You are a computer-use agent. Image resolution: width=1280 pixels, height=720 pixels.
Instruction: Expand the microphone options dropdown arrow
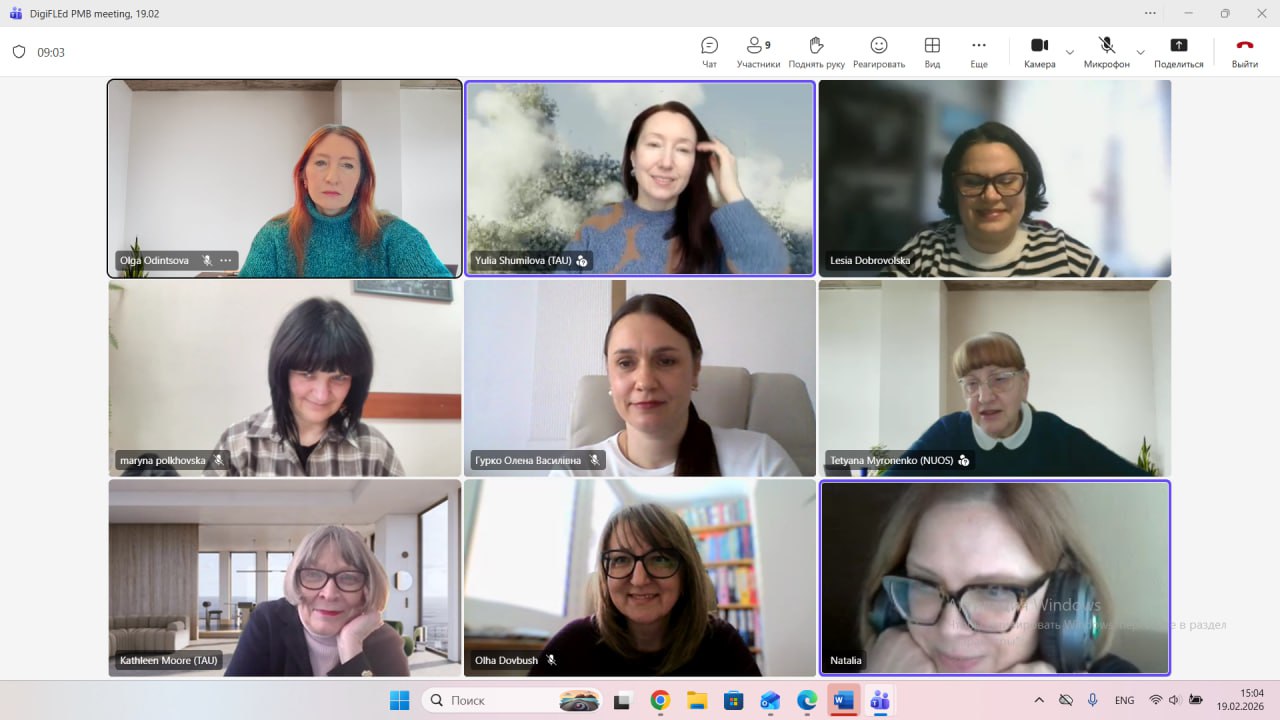[1140, 52]
